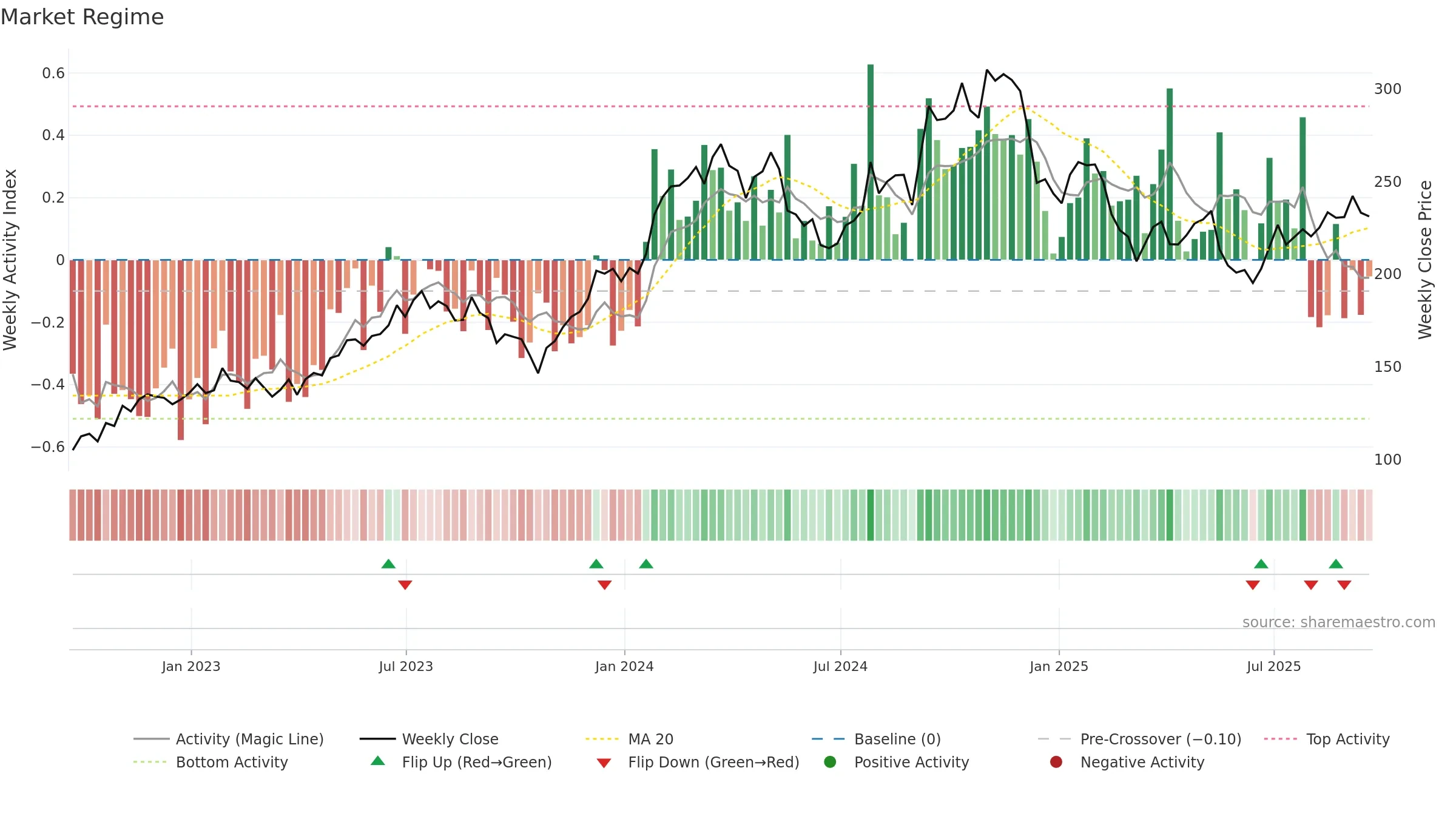This screenshot has width=1456, height=819.
Task: Click red flip-down triangle just before Jul 2025
Action: [x=1253, y=585]
